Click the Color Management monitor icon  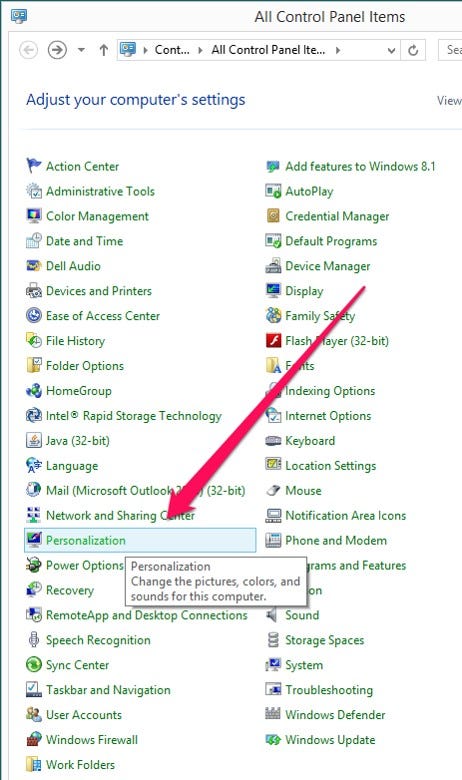coord(33,216)
